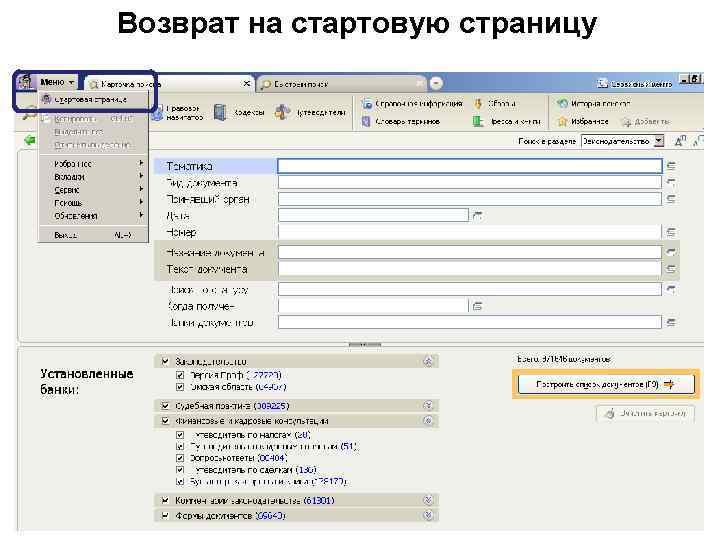Open the Кодексы section icon
The width and height of the screenshot is (720, 540).
point(221,112)
